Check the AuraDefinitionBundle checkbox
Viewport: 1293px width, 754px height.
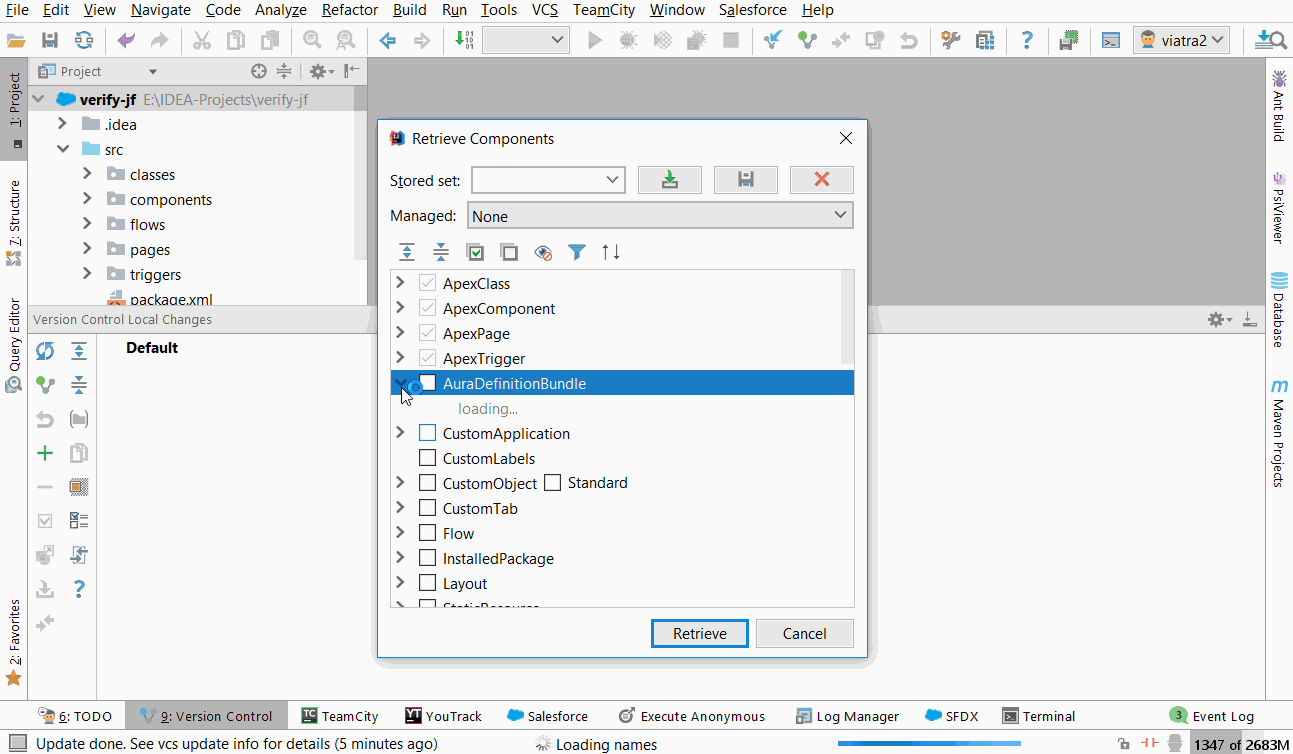427,383
